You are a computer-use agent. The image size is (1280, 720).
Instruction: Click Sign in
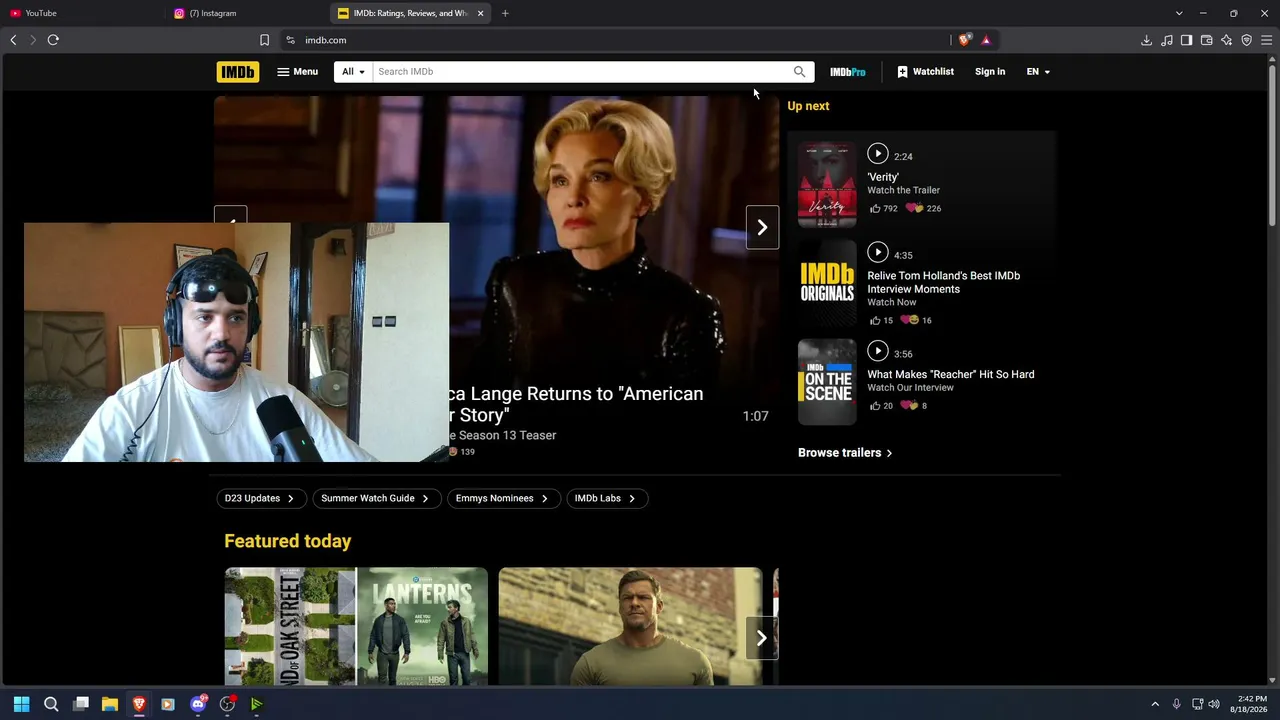click(990, 72)
